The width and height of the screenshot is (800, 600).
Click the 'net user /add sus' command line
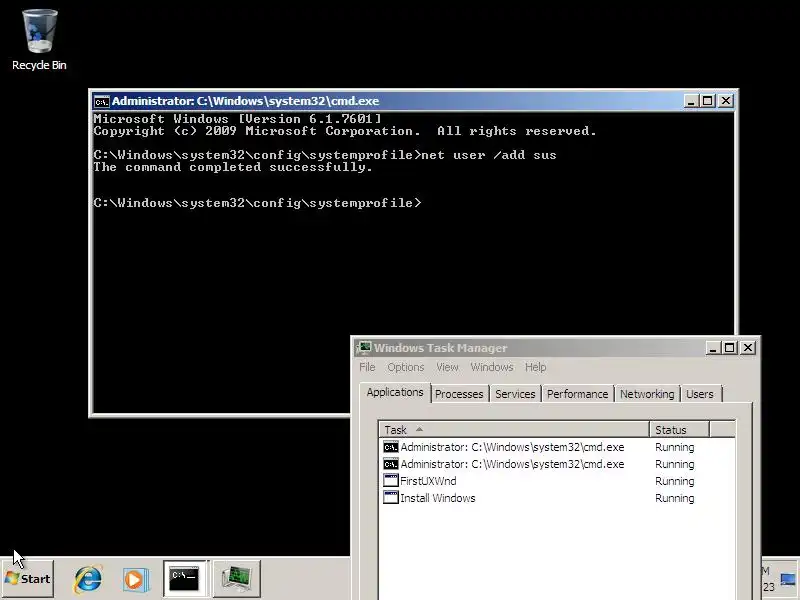325,155
